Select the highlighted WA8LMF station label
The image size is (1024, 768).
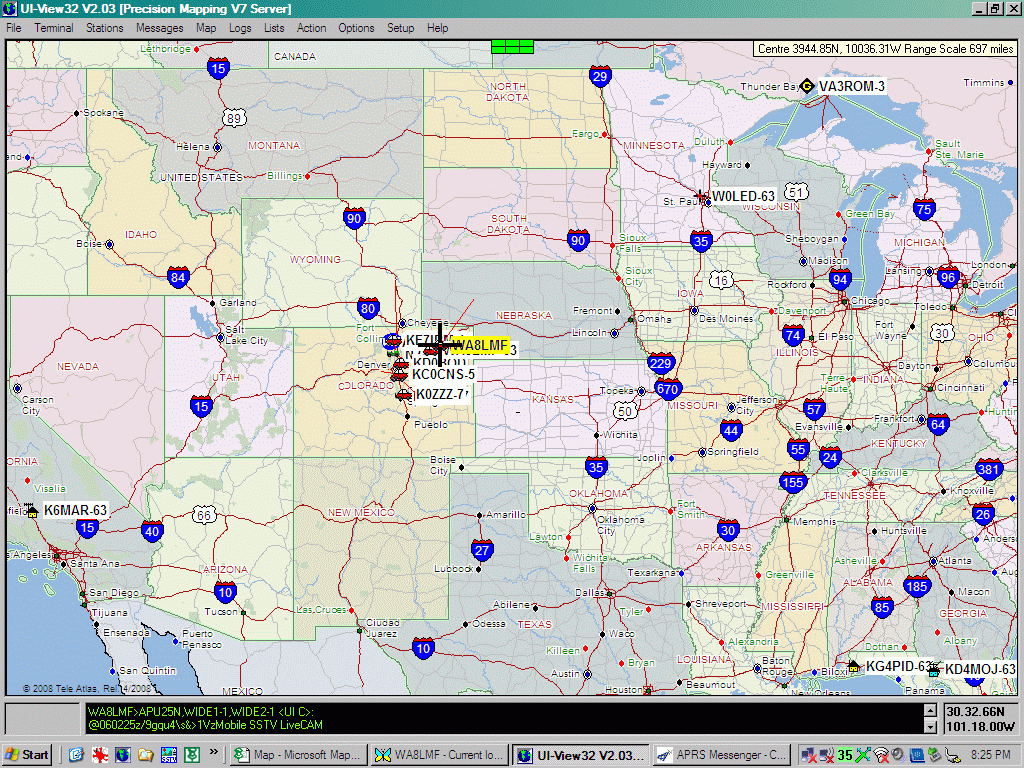click(480, 345)
